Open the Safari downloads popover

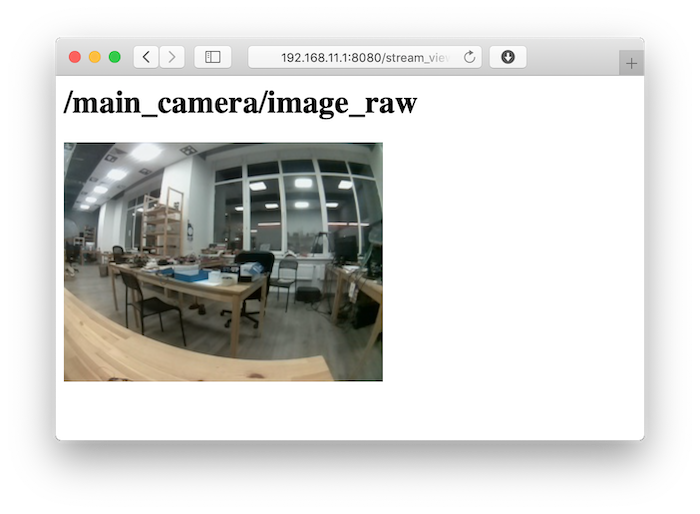508,57
